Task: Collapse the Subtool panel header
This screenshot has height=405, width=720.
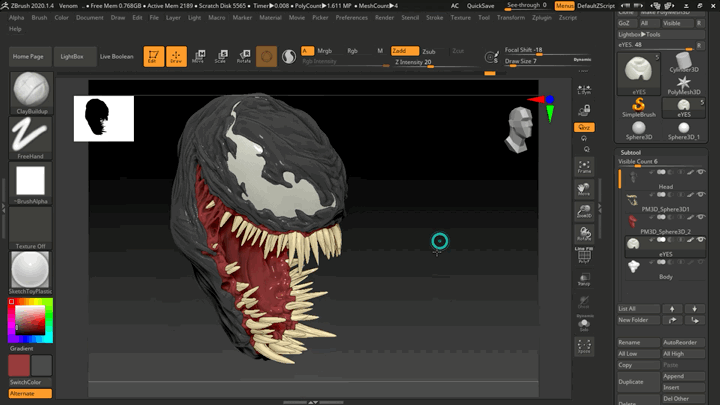Action: pyautogui.click(x=630, y=152)
